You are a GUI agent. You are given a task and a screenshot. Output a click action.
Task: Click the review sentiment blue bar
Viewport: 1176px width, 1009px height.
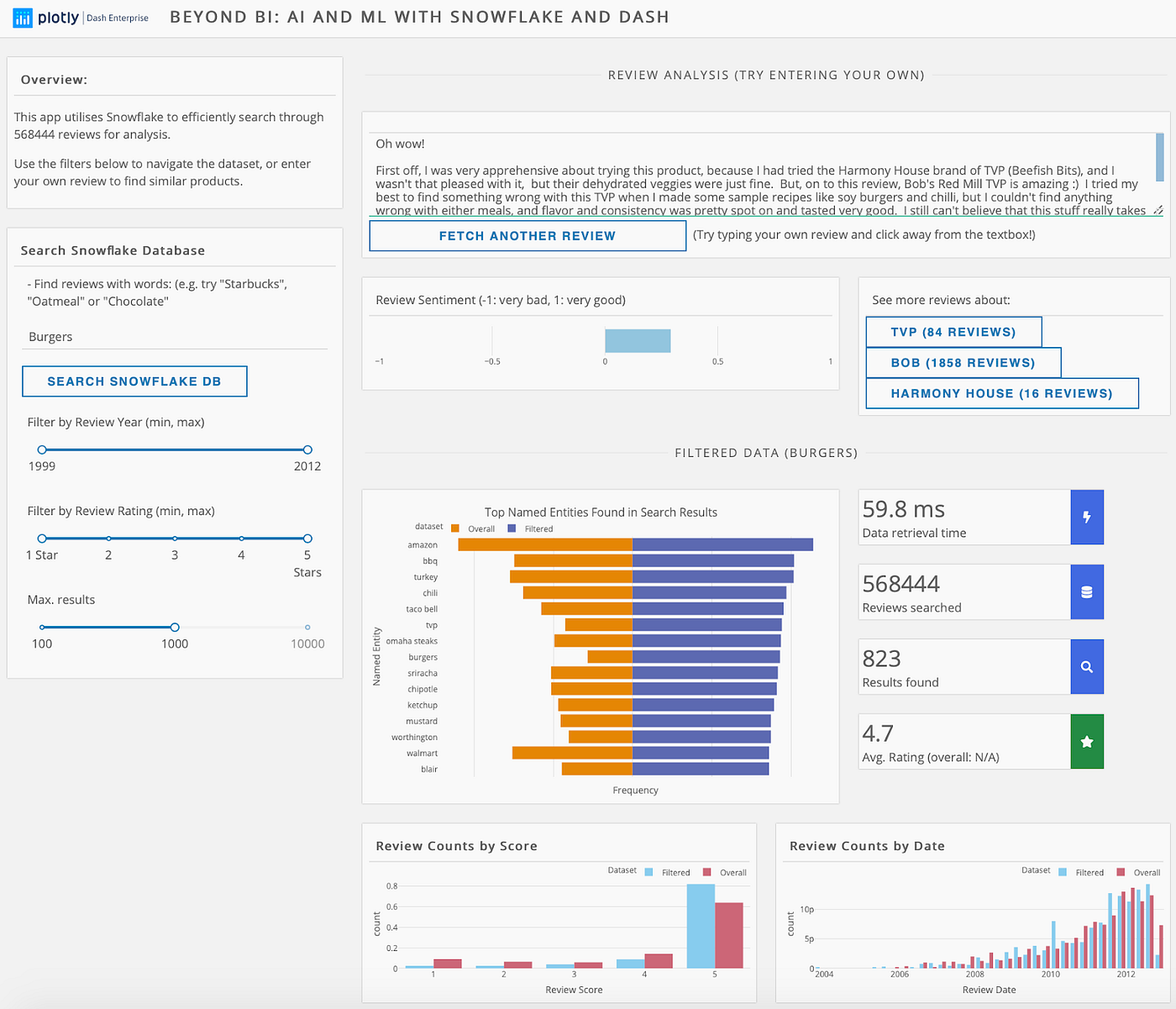click(x=638, y=341)
